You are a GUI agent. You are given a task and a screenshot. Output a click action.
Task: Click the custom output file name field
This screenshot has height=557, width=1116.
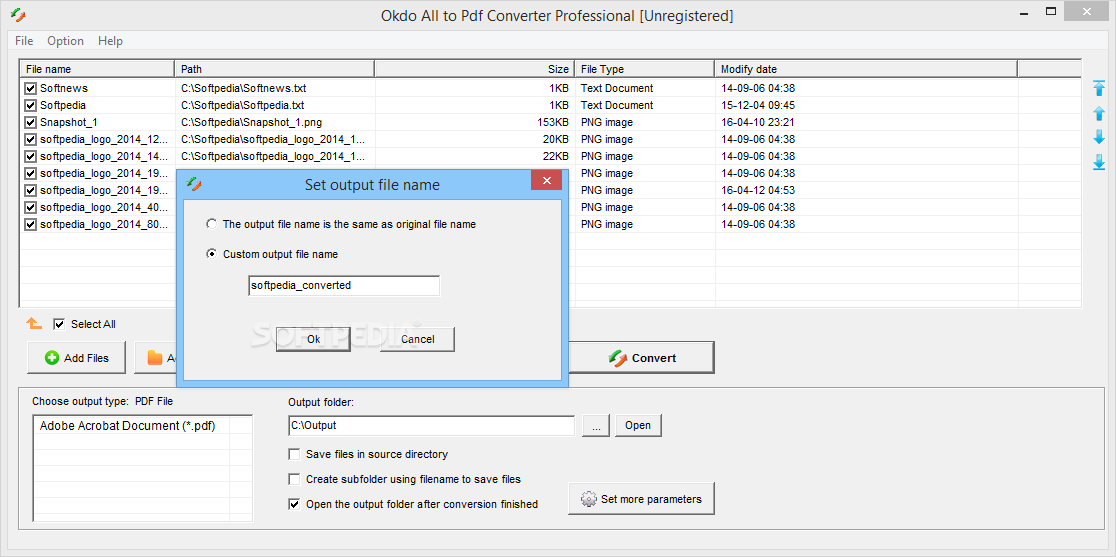pyautogui.click(x=344, y=285)
